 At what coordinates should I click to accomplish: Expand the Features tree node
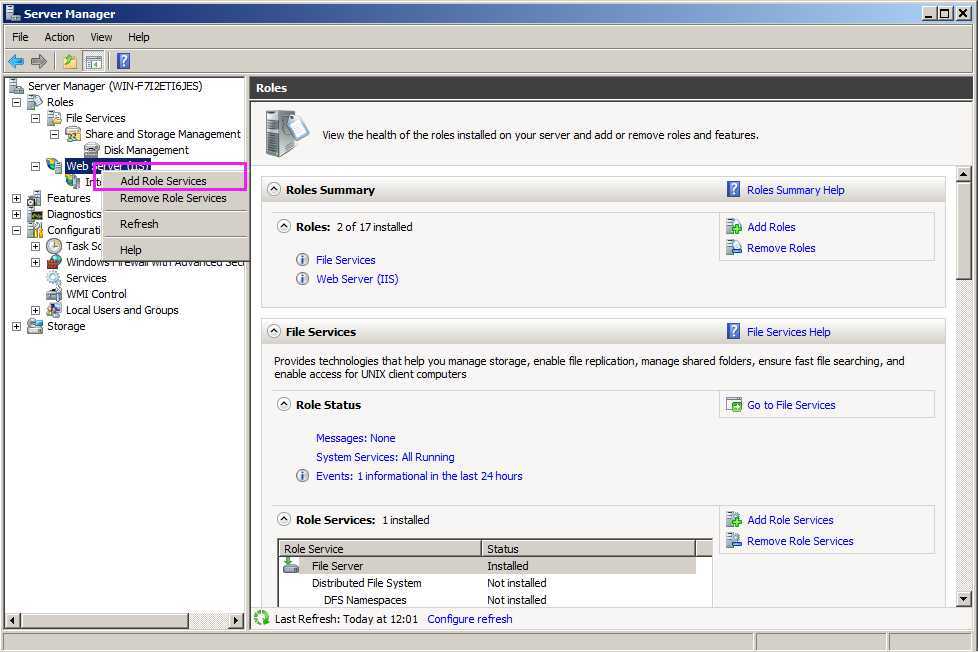[x=16, y=198]
